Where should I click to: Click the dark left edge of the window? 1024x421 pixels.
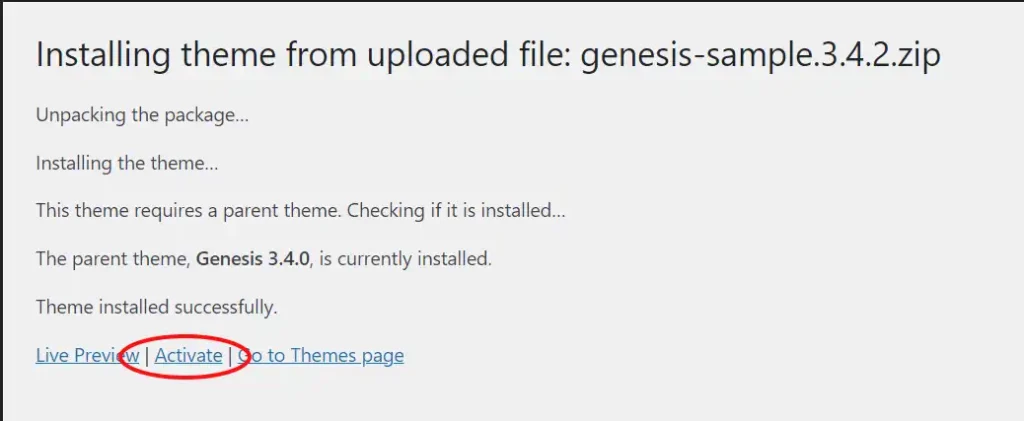[x=1, y=210]
